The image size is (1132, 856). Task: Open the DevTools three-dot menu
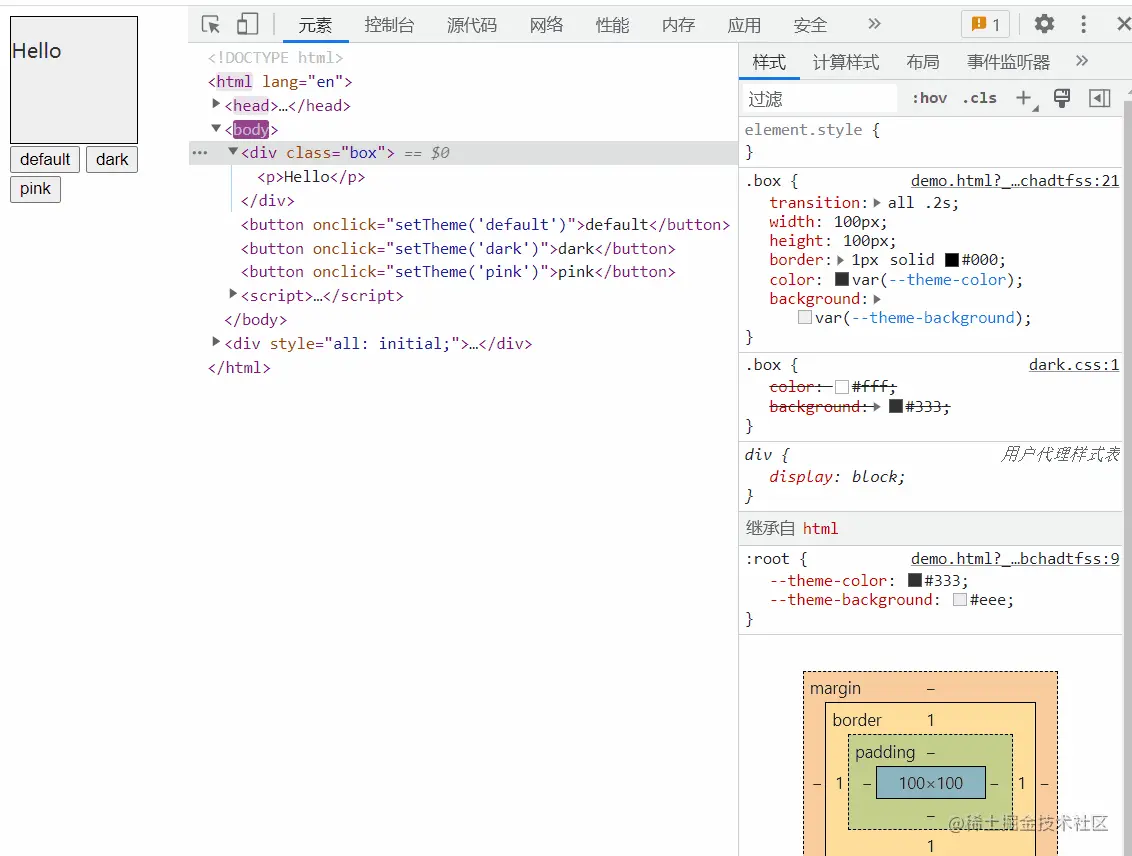pyautogui.click(x=1083, y=25)
